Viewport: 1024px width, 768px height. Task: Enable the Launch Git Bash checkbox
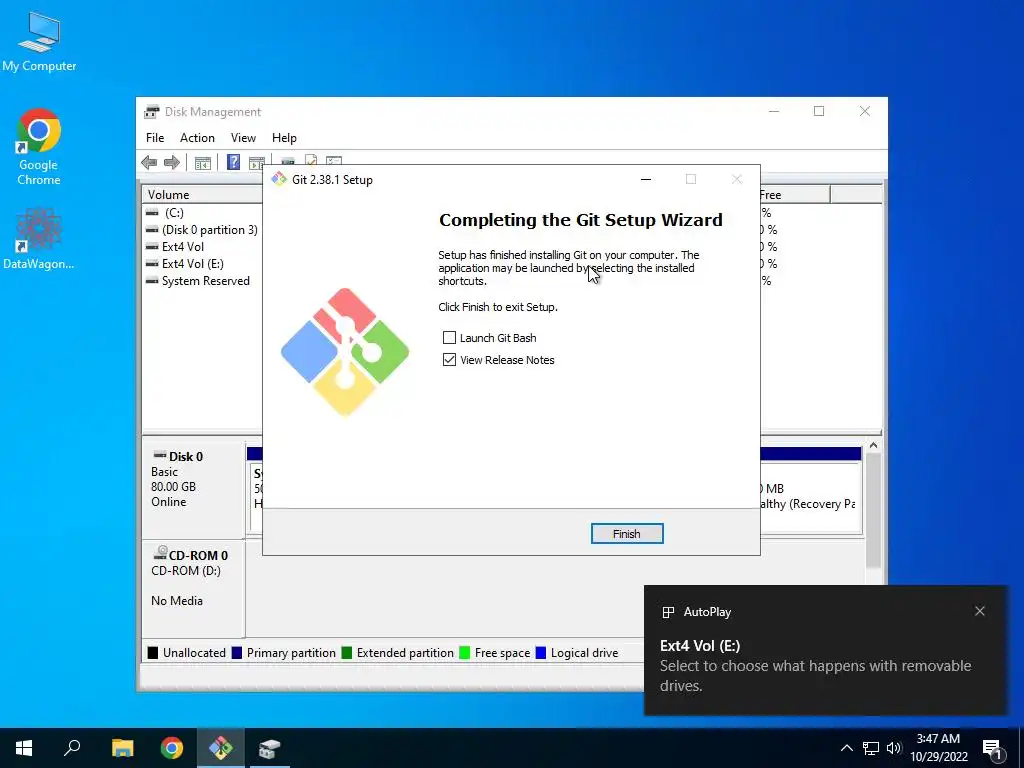click(x=449, y=338)
